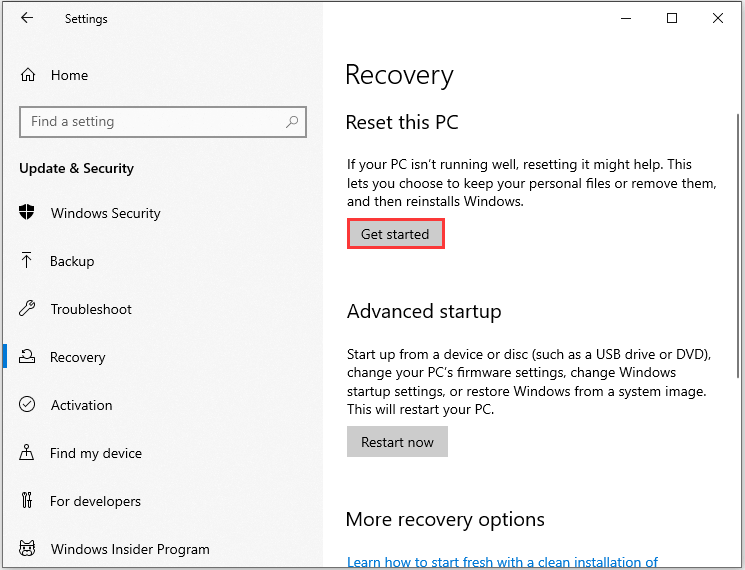Go to the Backup section
745x570 pixels.
point(72,261)
